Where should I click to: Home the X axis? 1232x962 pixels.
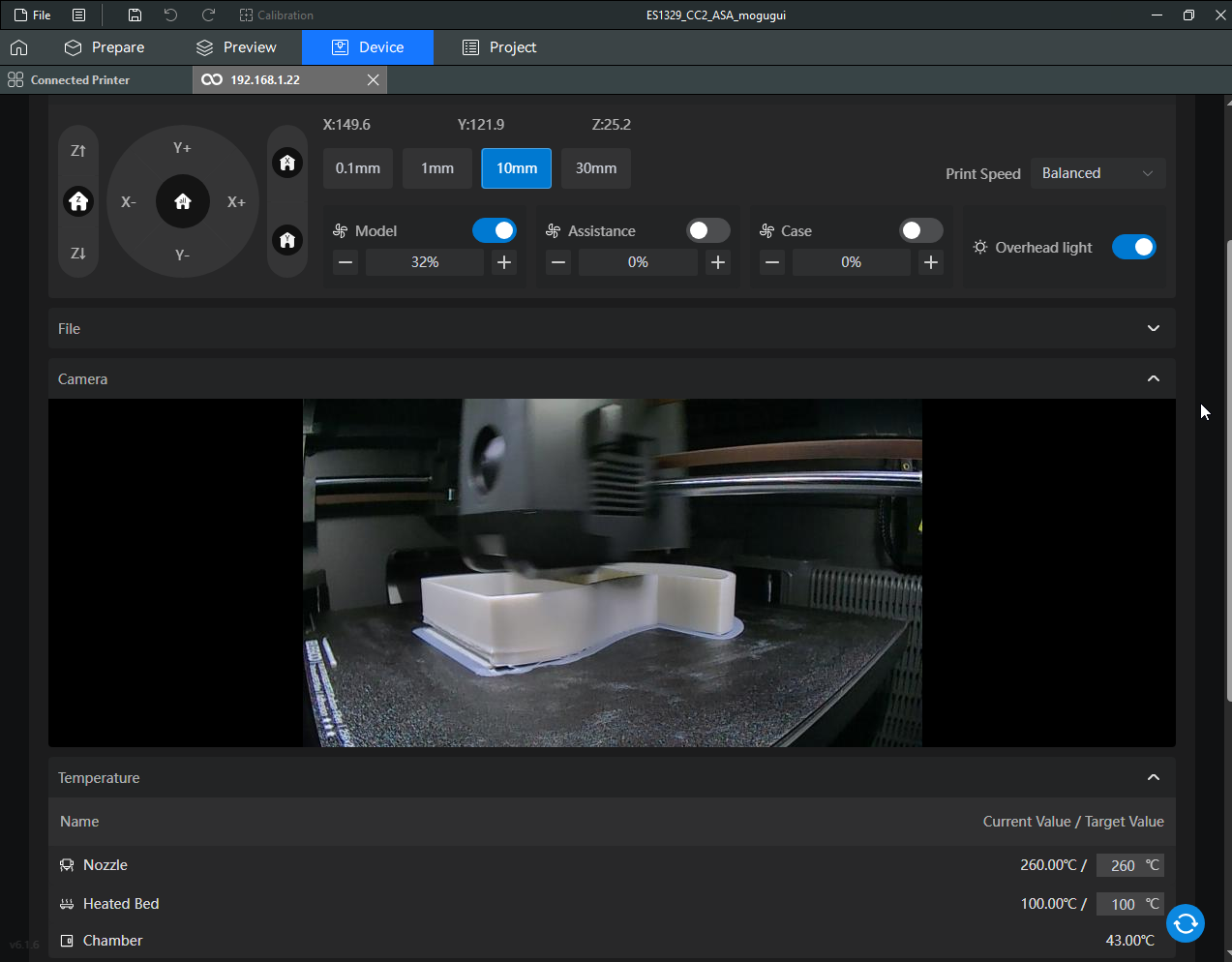tap(287, 163)
